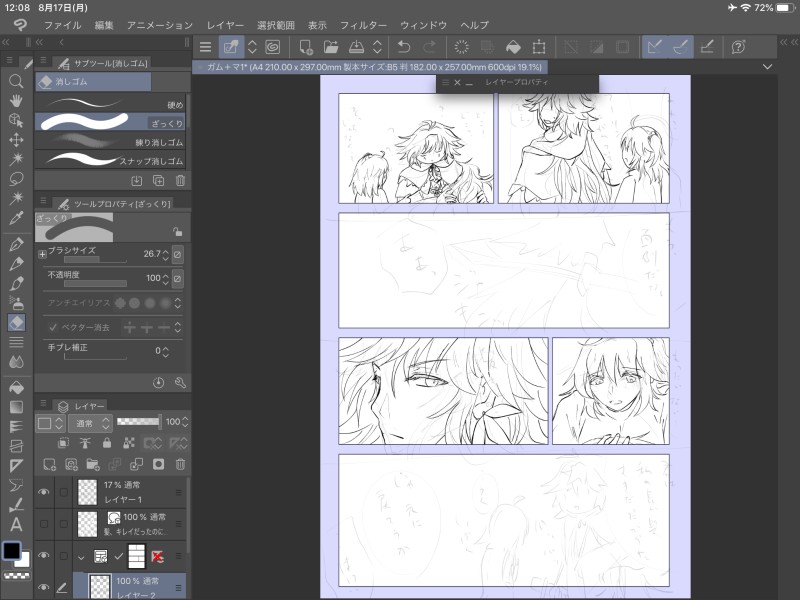800x600 pixels.
Task: Toggle visibility of Layer 1
Action: click(x=44, y=492)
